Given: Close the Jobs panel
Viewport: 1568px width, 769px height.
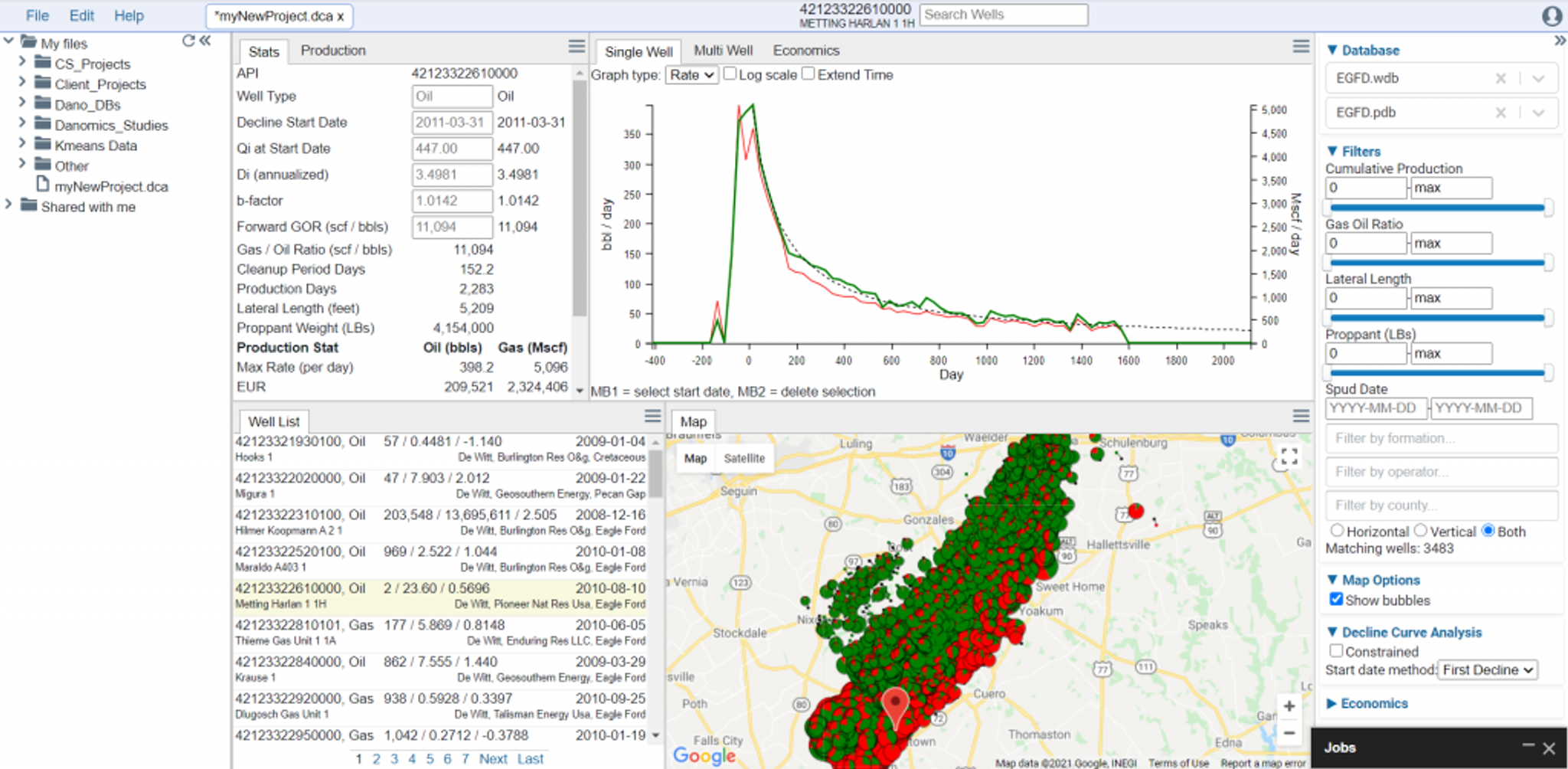Looking at the screenshot, I should click(1549, 748).
